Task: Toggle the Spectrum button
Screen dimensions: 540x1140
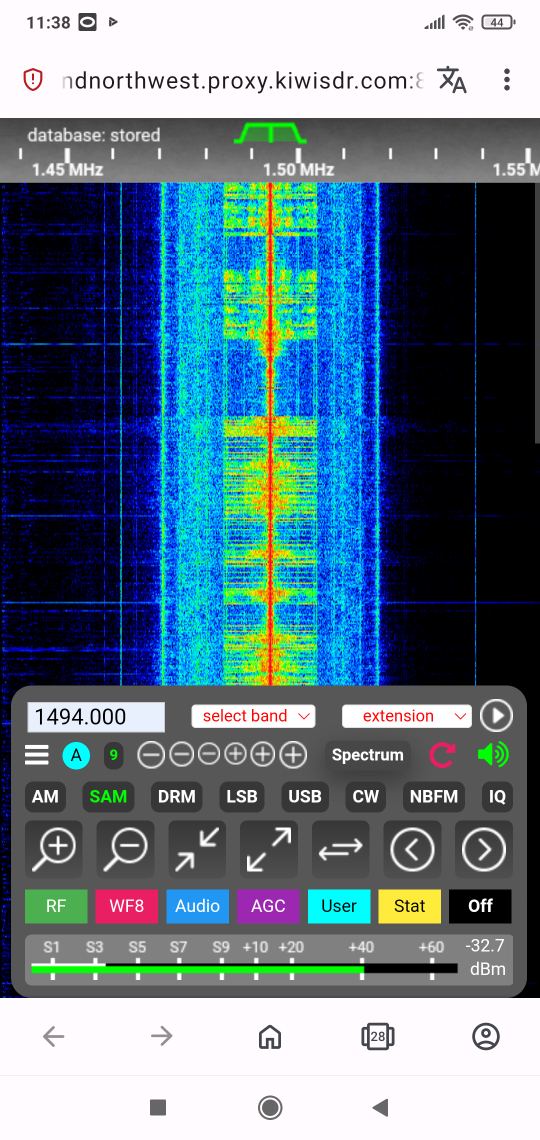Action: 368,755
